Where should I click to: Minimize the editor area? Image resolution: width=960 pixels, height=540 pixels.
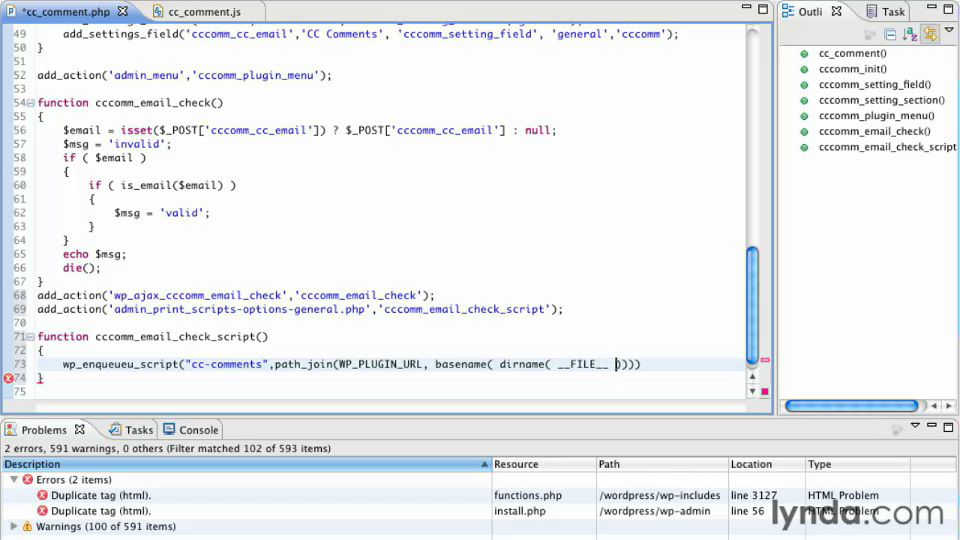(746, 7)
